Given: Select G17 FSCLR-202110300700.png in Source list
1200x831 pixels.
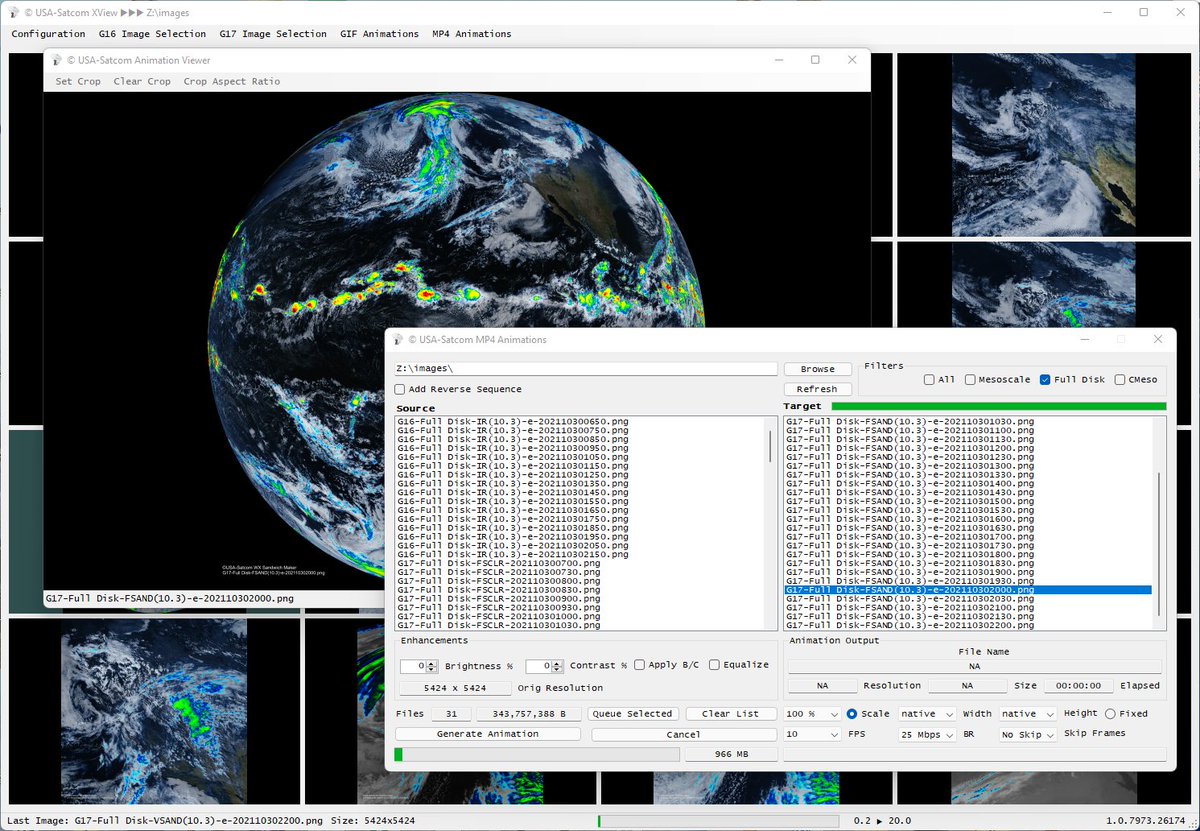Looking at the screenshot, I should pyautogui.click(x=498, y=563).
